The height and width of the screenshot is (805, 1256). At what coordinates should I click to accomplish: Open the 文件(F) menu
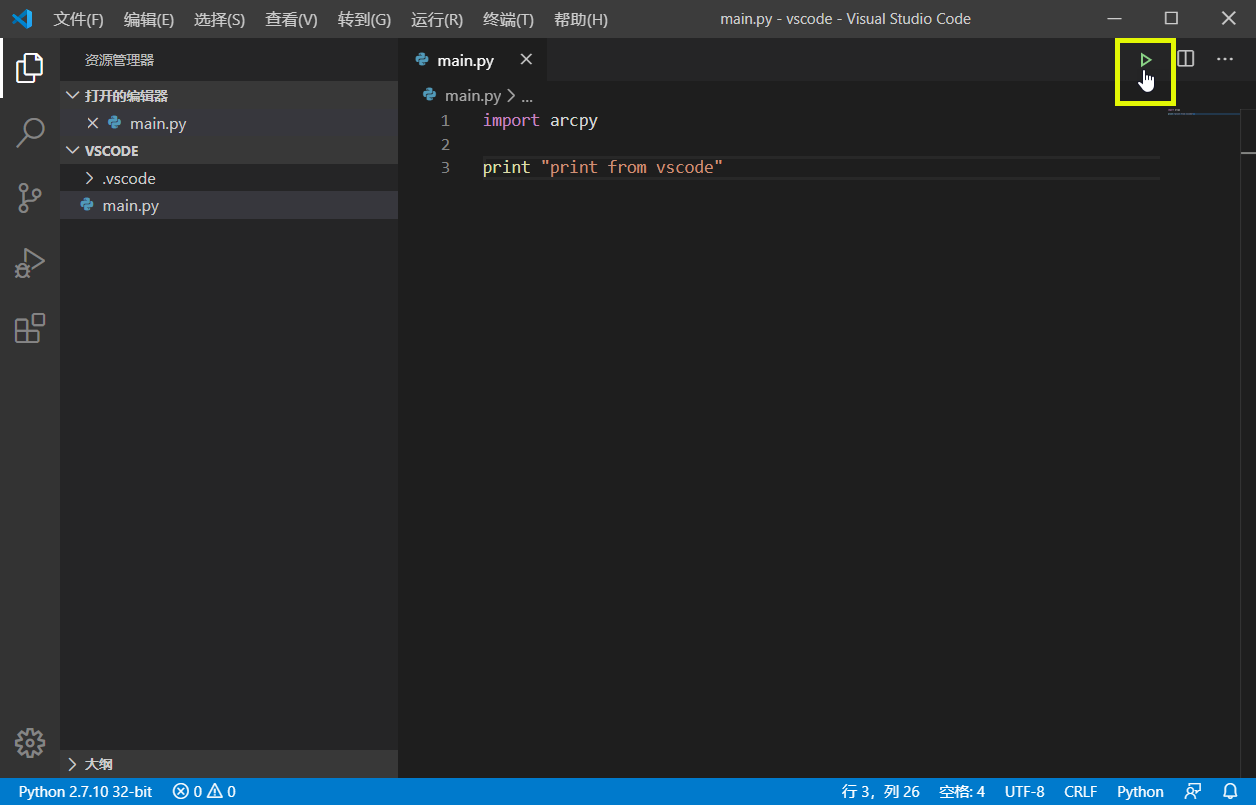78,19
